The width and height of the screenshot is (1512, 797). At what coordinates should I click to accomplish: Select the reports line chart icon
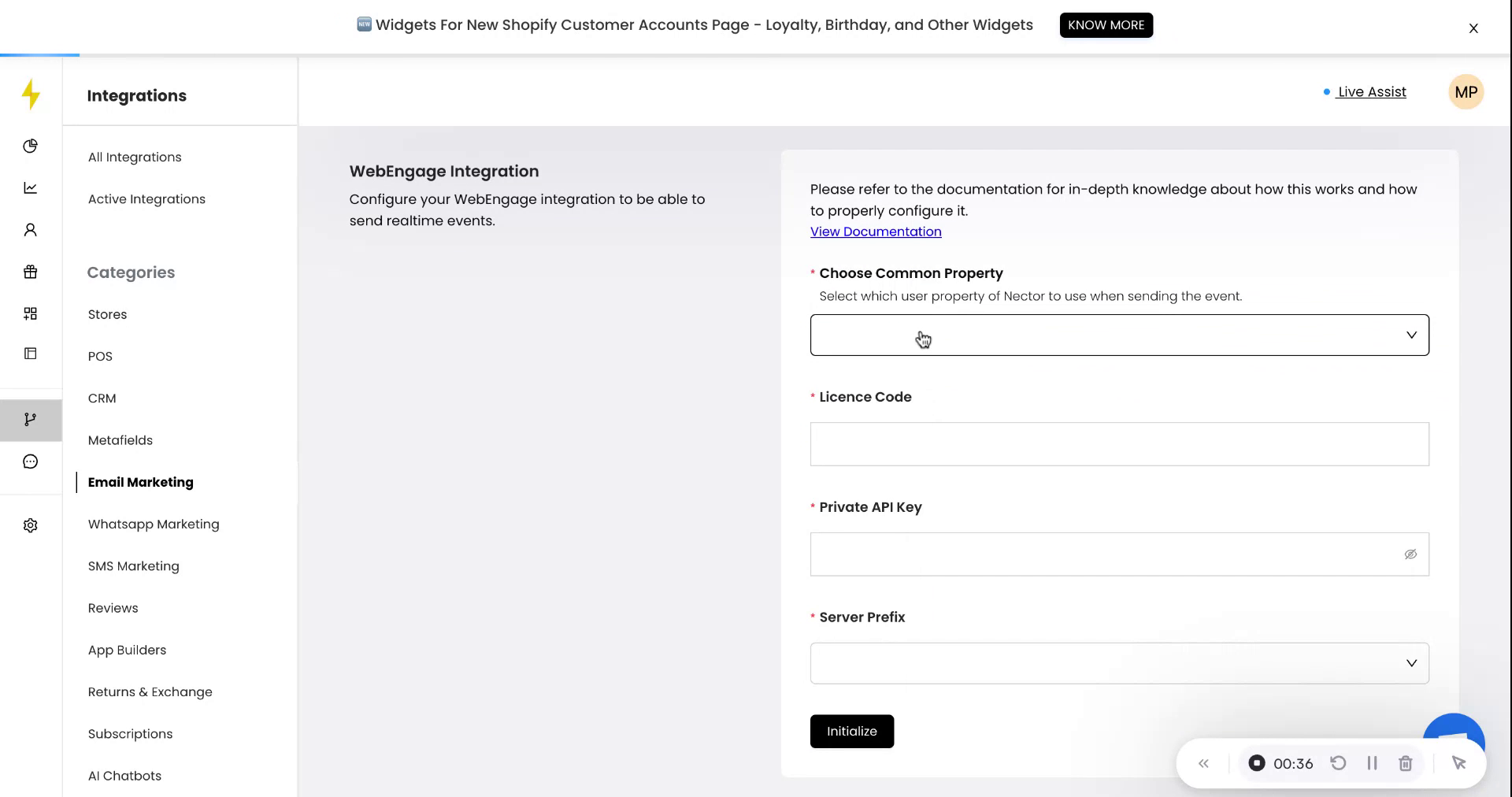coord(30,187)
